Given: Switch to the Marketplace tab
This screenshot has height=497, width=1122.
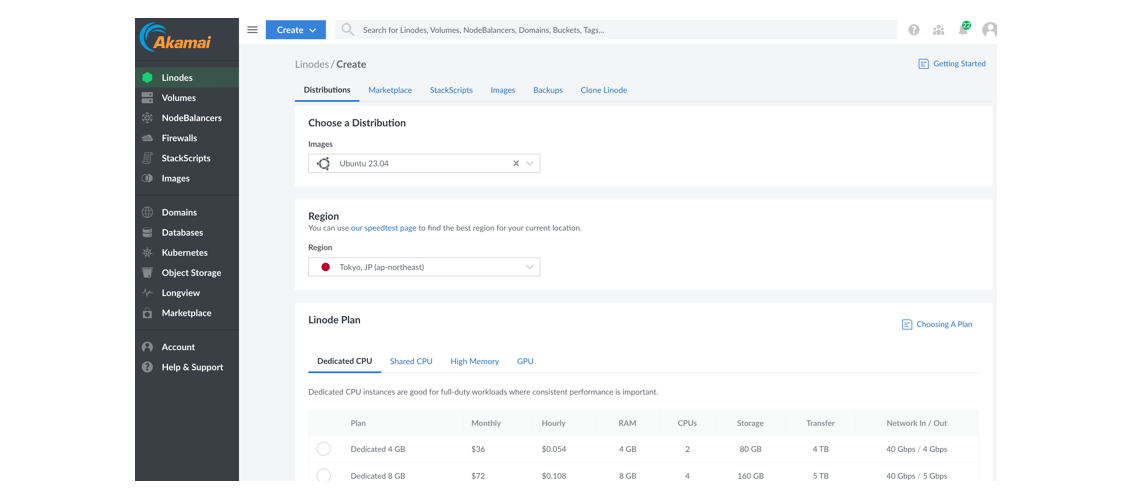Looking at the screenshot, I should 390,90.
